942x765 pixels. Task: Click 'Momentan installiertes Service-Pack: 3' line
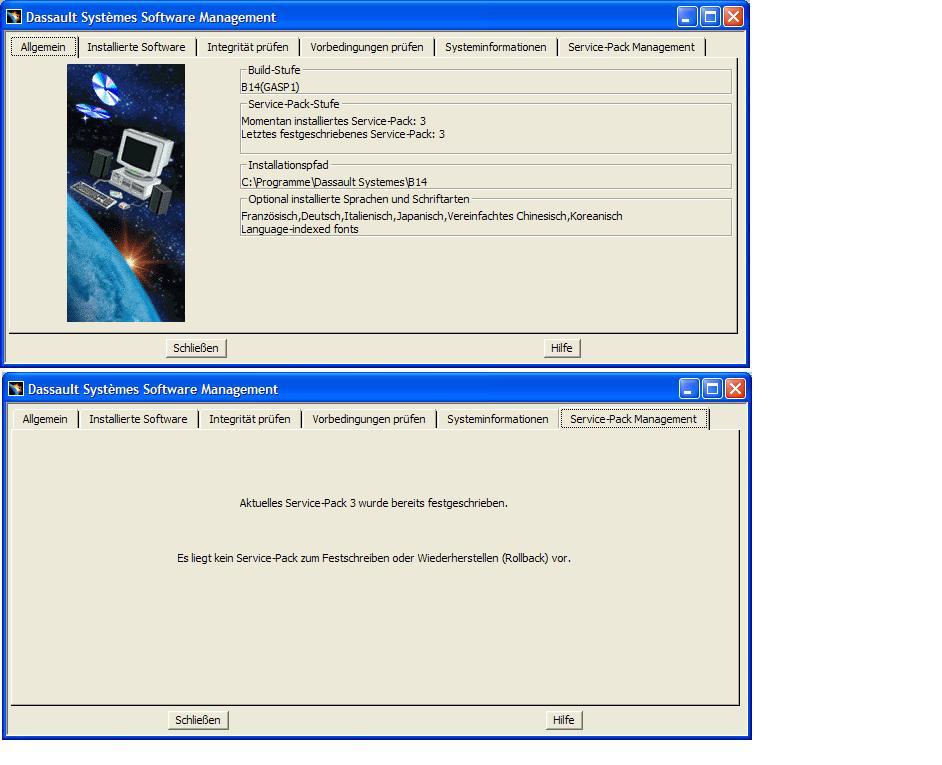(333, 121)
